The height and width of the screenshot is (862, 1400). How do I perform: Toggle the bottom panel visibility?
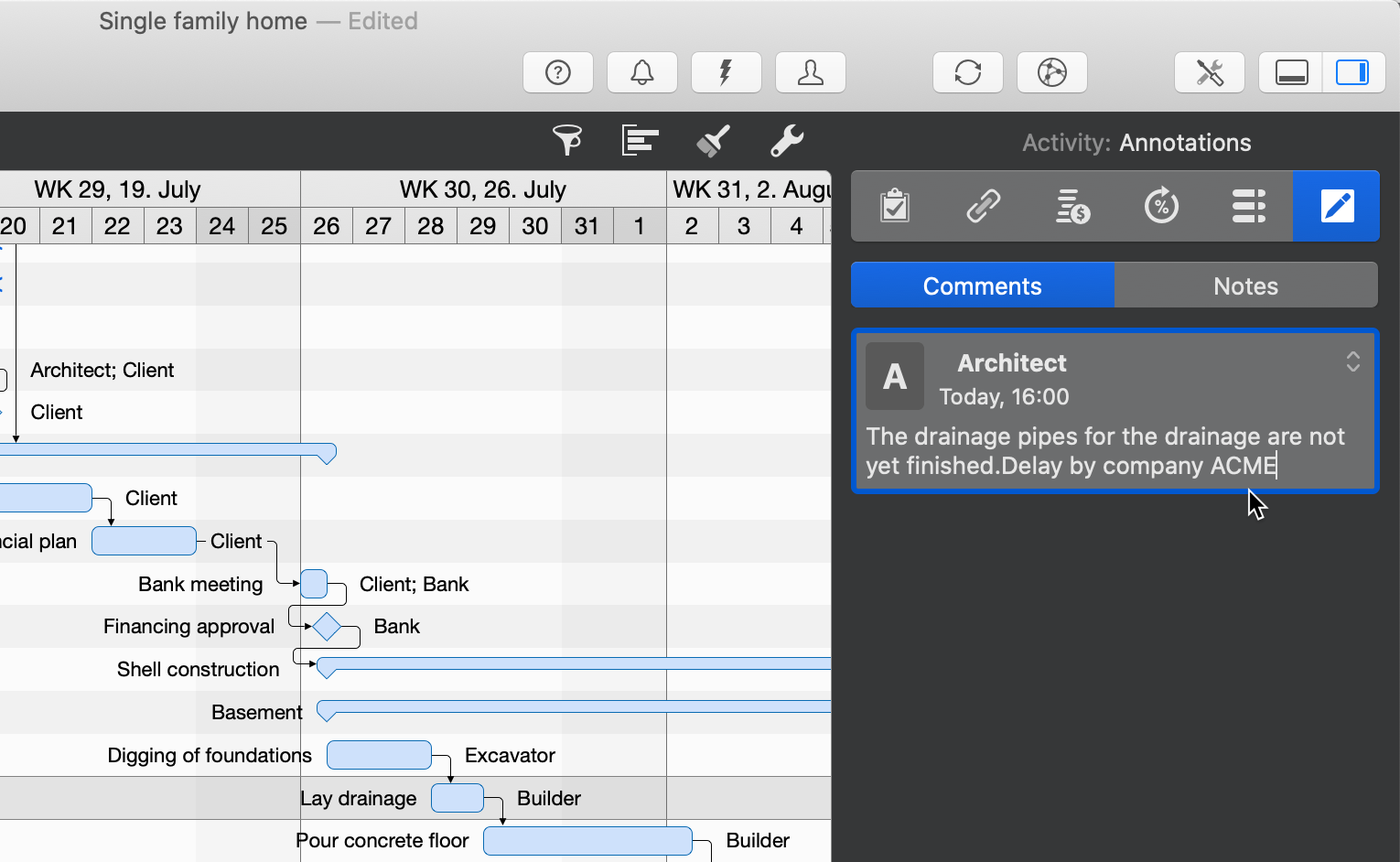pos(1290,72)
